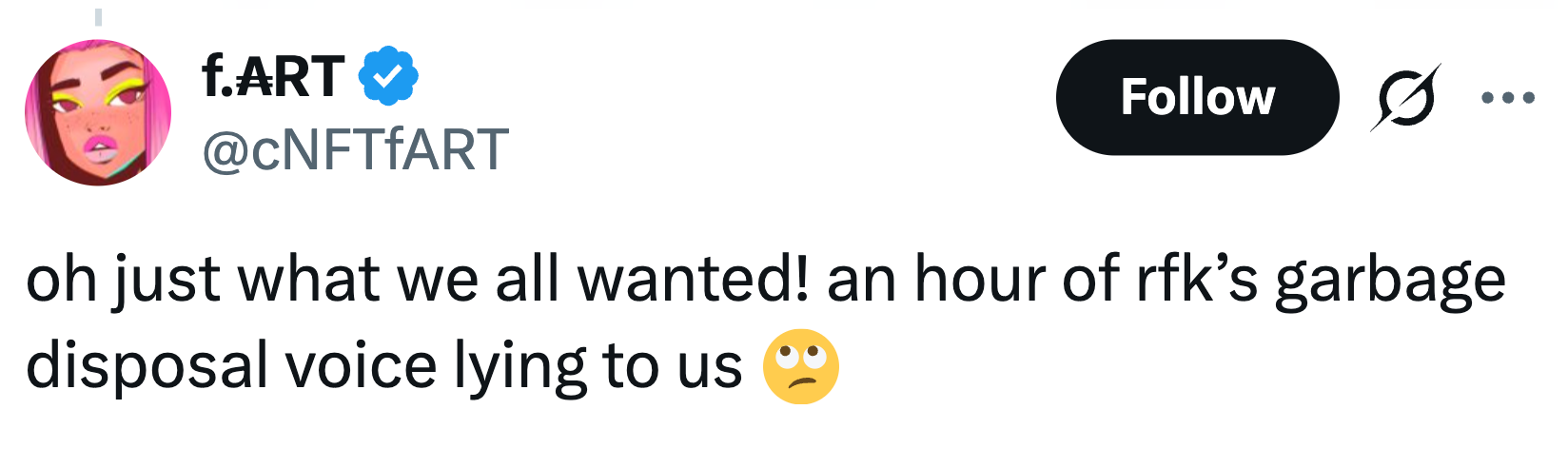Click the eye-roll emoji in the tweet
Image resolution: width=1568 pixels, height=468 pixels.
[801, 367]
